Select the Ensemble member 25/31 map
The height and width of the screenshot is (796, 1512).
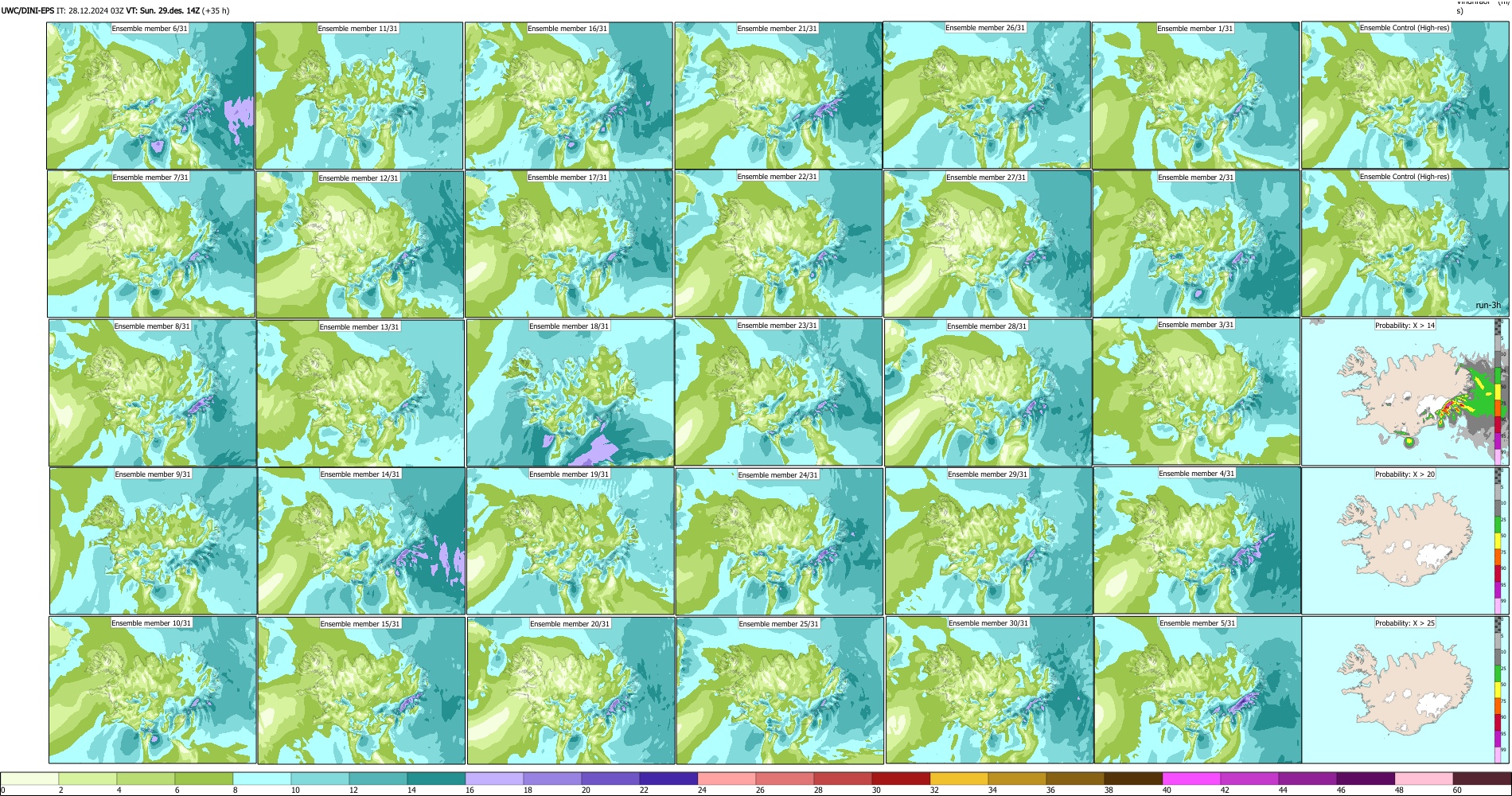click(x=780, y=691)
